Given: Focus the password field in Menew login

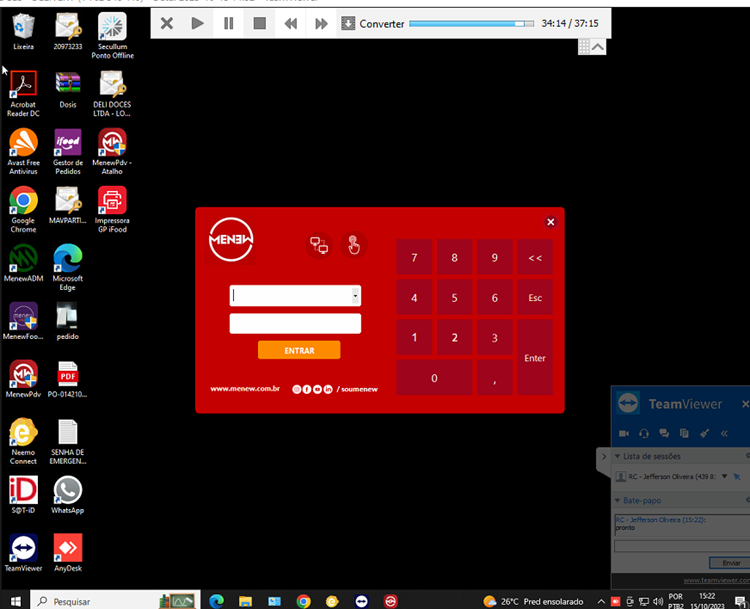Looking at the screenshot, I should [x=295, y=323].
